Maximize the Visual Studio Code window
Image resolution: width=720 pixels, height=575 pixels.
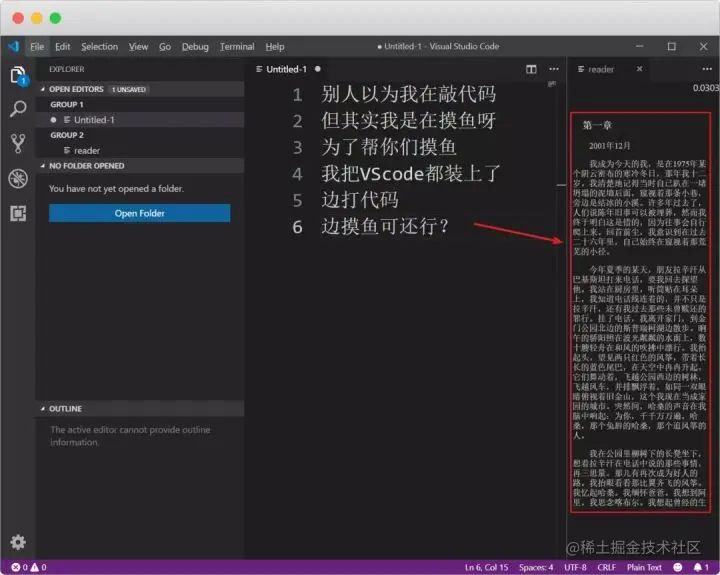pos(672,46)
